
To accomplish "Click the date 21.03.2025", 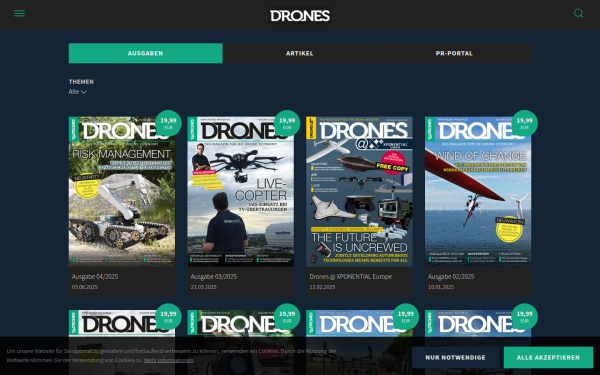I will coord(204,287).
